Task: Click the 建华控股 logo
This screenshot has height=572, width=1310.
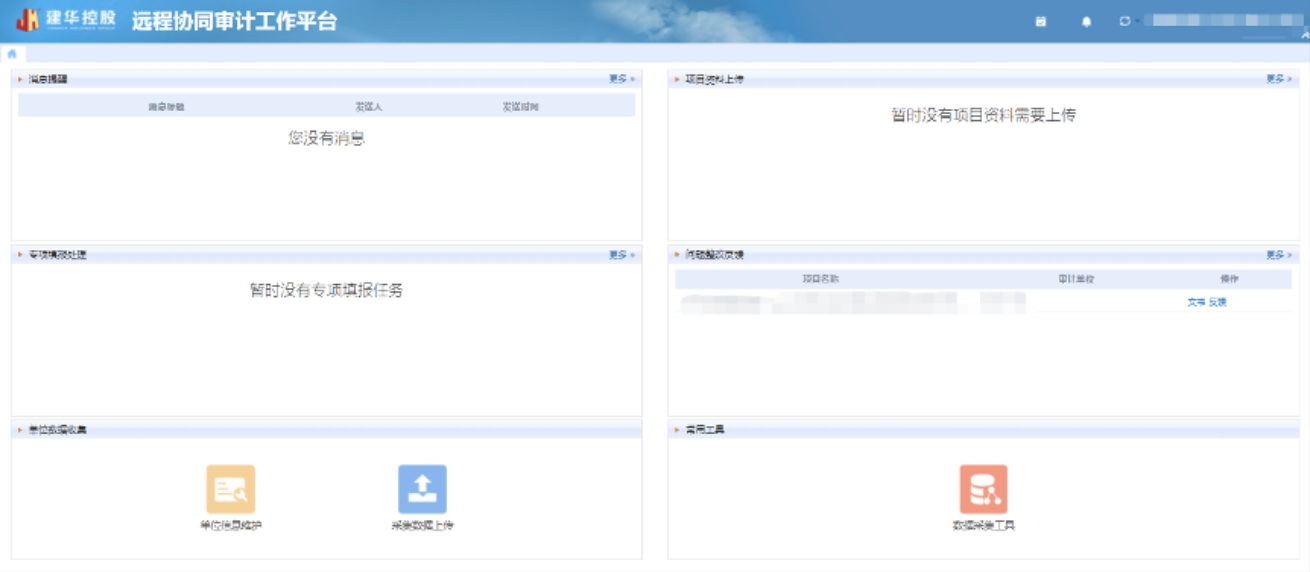Action: click(x=66, y=20)
